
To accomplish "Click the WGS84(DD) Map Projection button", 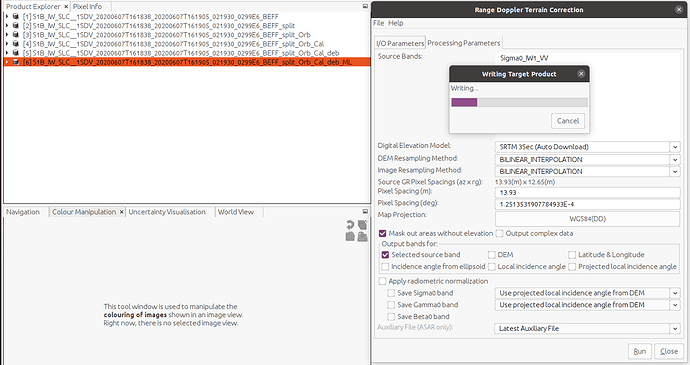I will pyautogui.click(x=587, y=219).
